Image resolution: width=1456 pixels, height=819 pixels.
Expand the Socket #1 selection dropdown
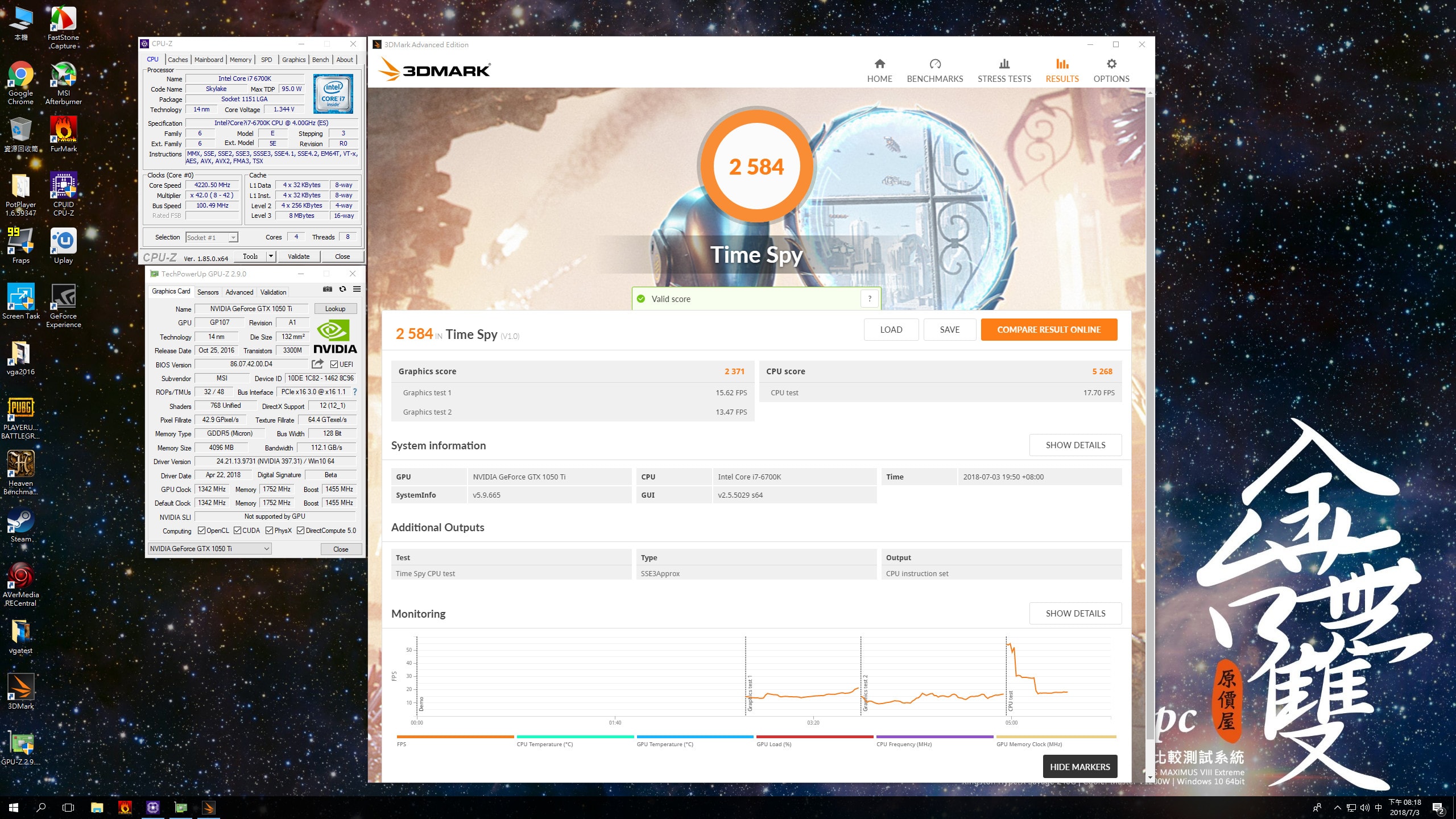pyautogui.click(x=233, y=237)
